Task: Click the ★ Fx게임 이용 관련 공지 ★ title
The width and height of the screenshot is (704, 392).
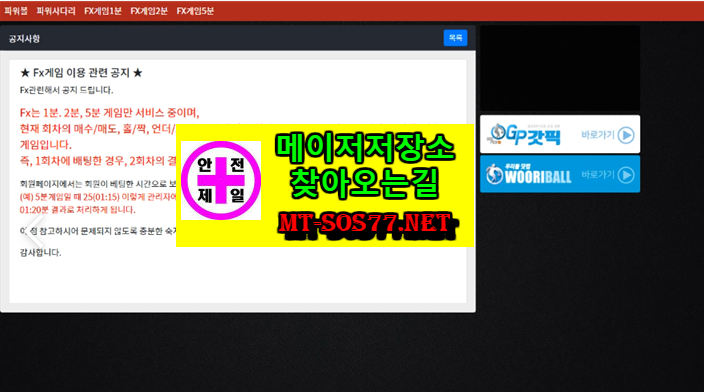Action: pos(81,73)
